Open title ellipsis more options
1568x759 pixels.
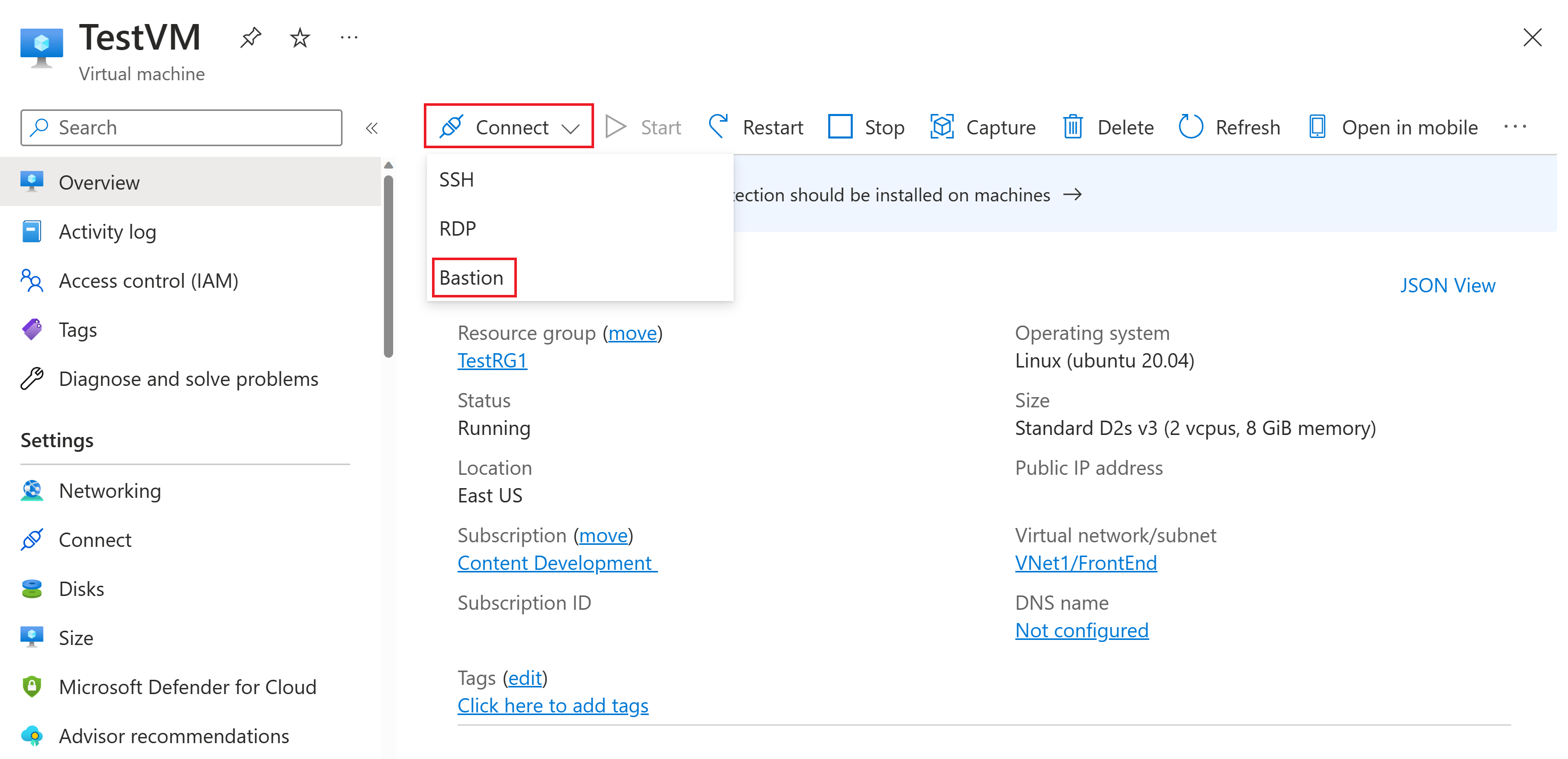point(349,38)
